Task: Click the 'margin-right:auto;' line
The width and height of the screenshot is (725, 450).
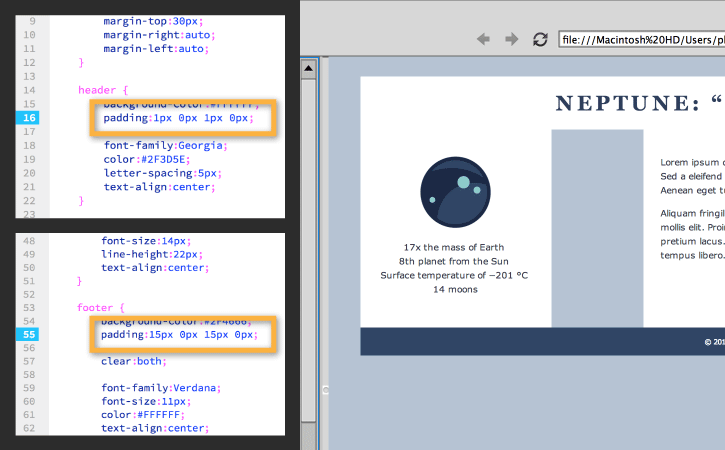Action: 160,35
